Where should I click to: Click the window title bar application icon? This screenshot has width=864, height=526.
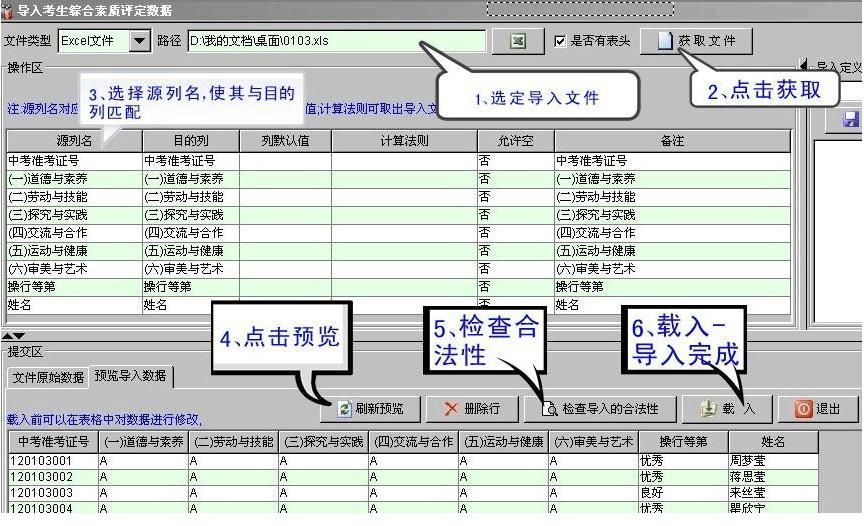click(x=7, y=10)
